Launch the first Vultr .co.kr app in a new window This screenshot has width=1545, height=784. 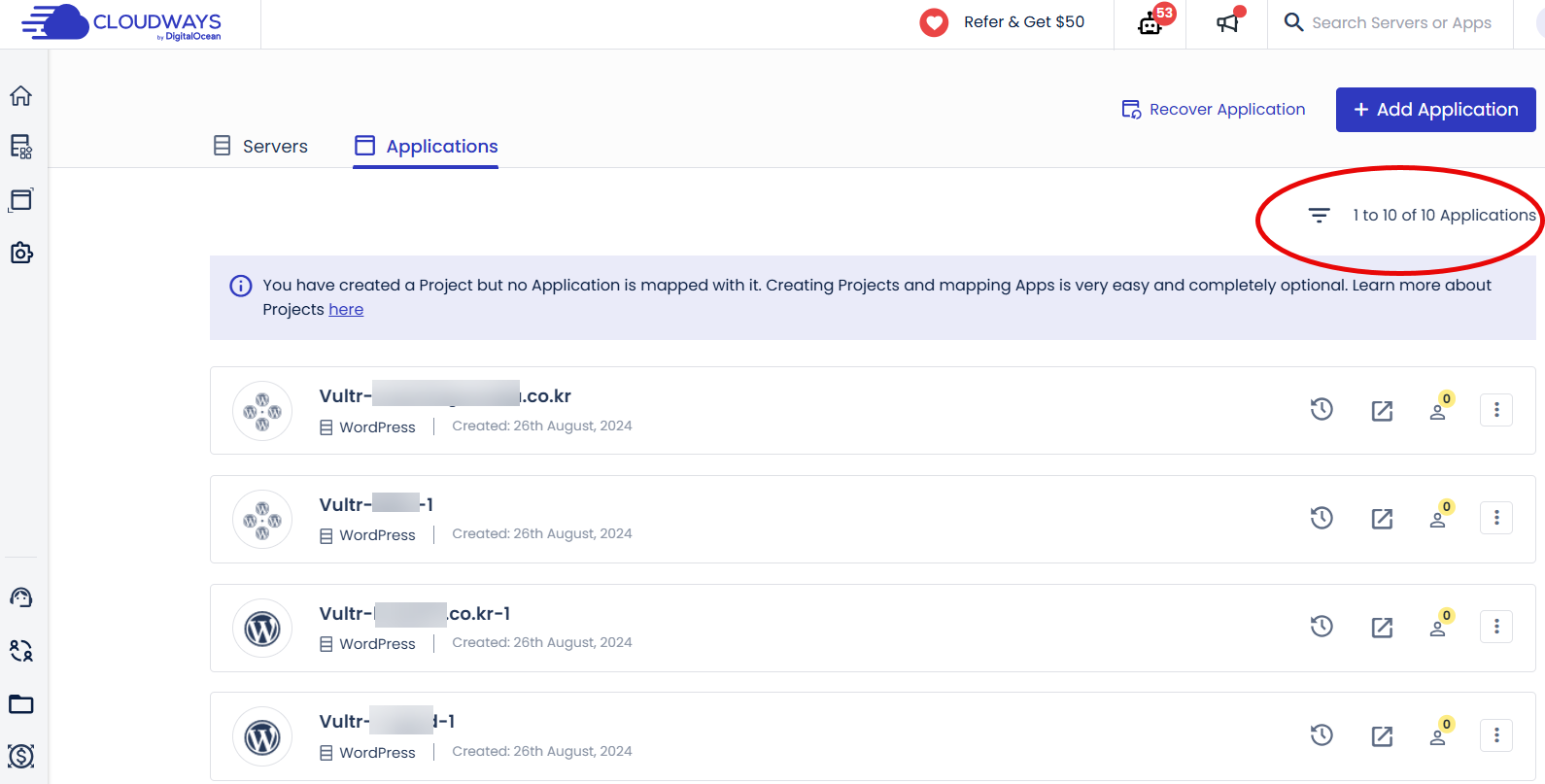pyautogui.click(x=1382, y=411)
